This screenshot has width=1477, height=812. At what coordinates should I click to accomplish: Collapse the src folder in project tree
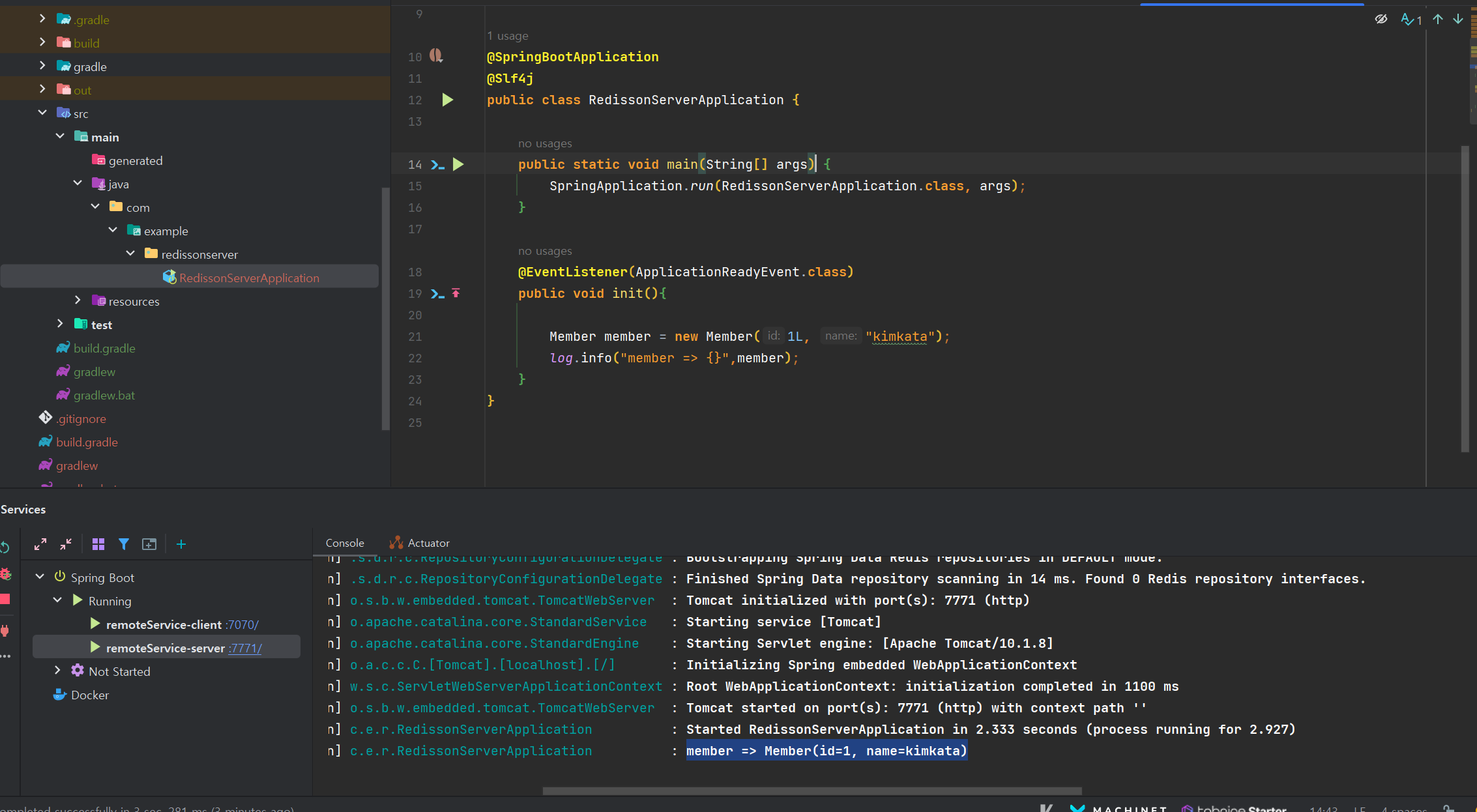[x=42, y=113]
